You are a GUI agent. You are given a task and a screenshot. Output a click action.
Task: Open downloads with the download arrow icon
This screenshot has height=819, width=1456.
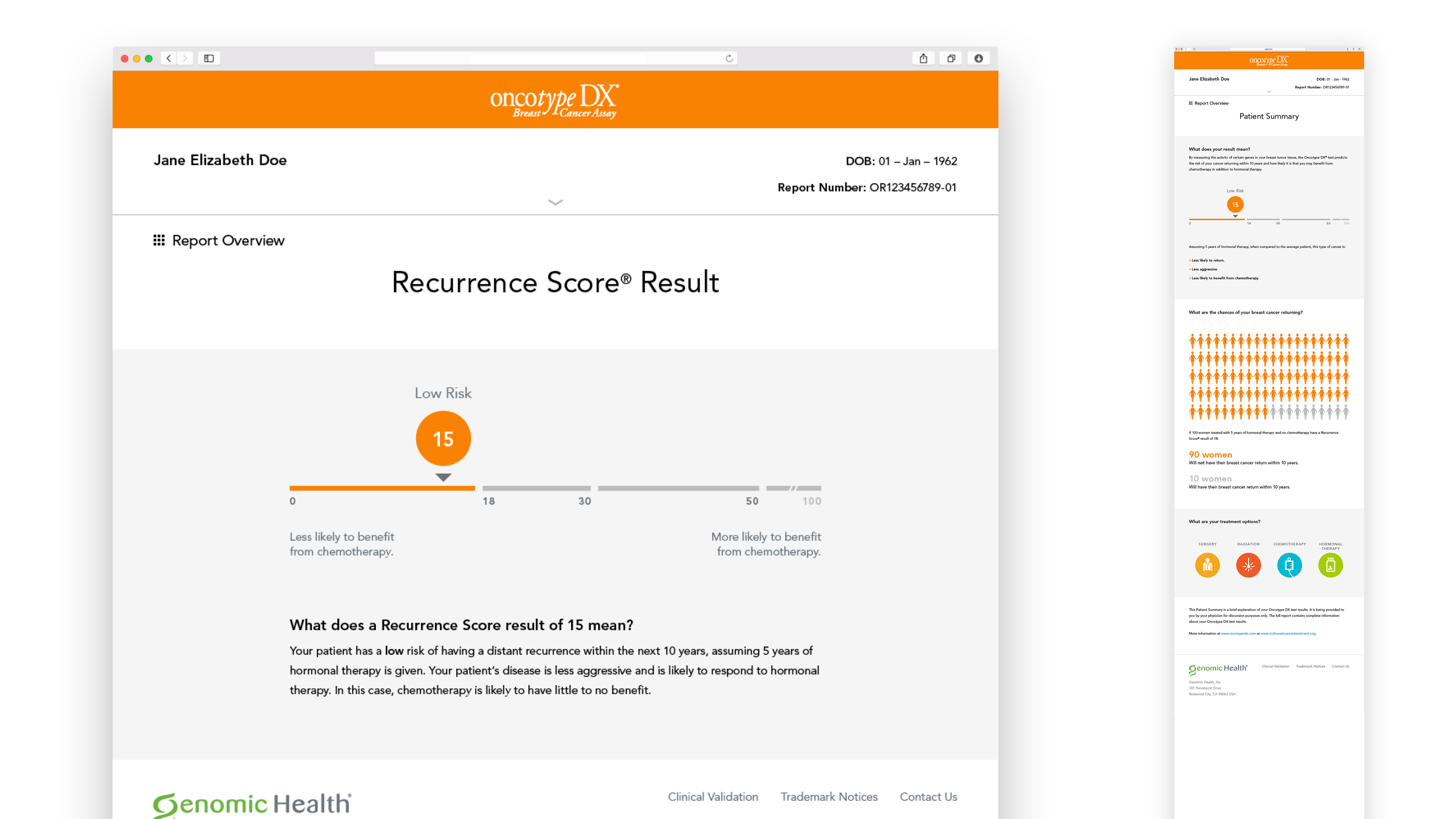(x=978, y=58)
